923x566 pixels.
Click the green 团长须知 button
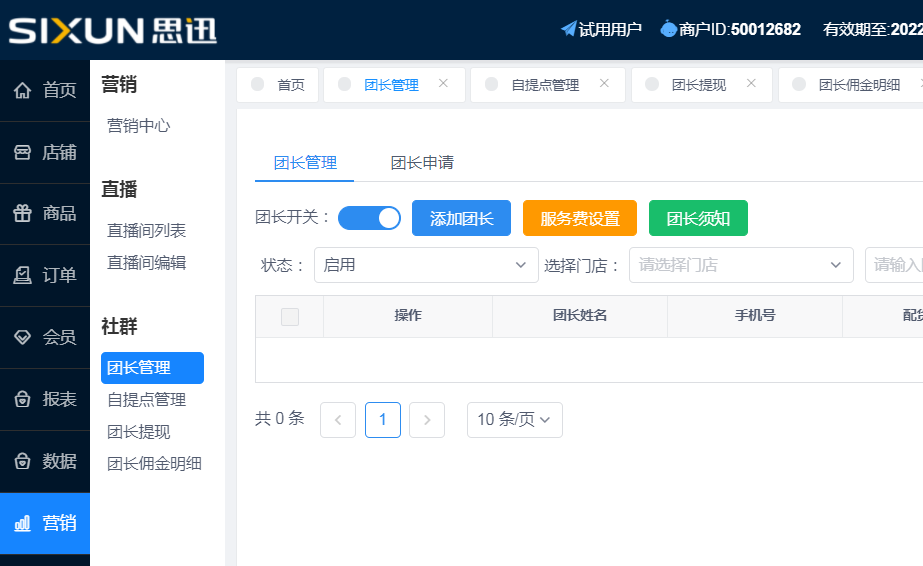(x=698, y=218)
